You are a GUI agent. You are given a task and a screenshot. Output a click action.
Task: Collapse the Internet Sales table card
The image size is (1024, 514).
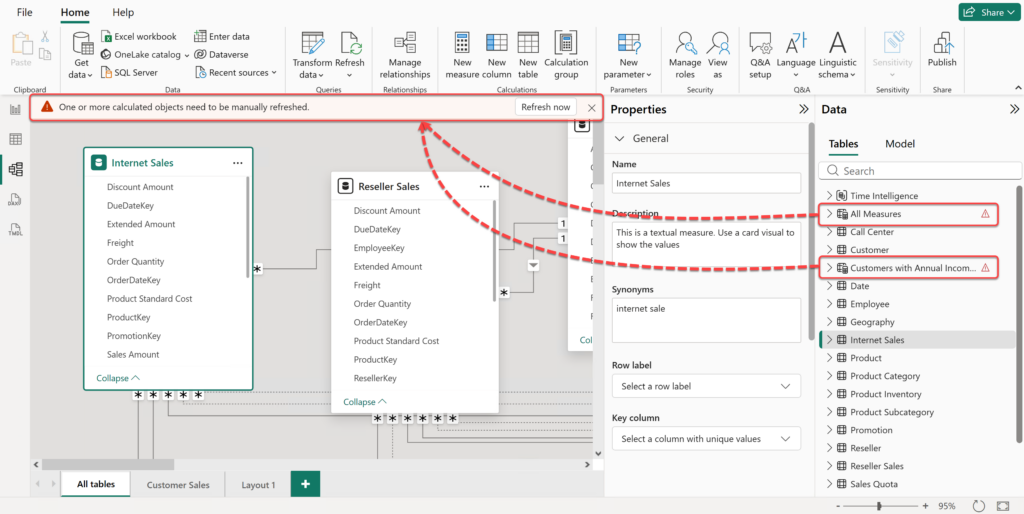coord(118,377)
